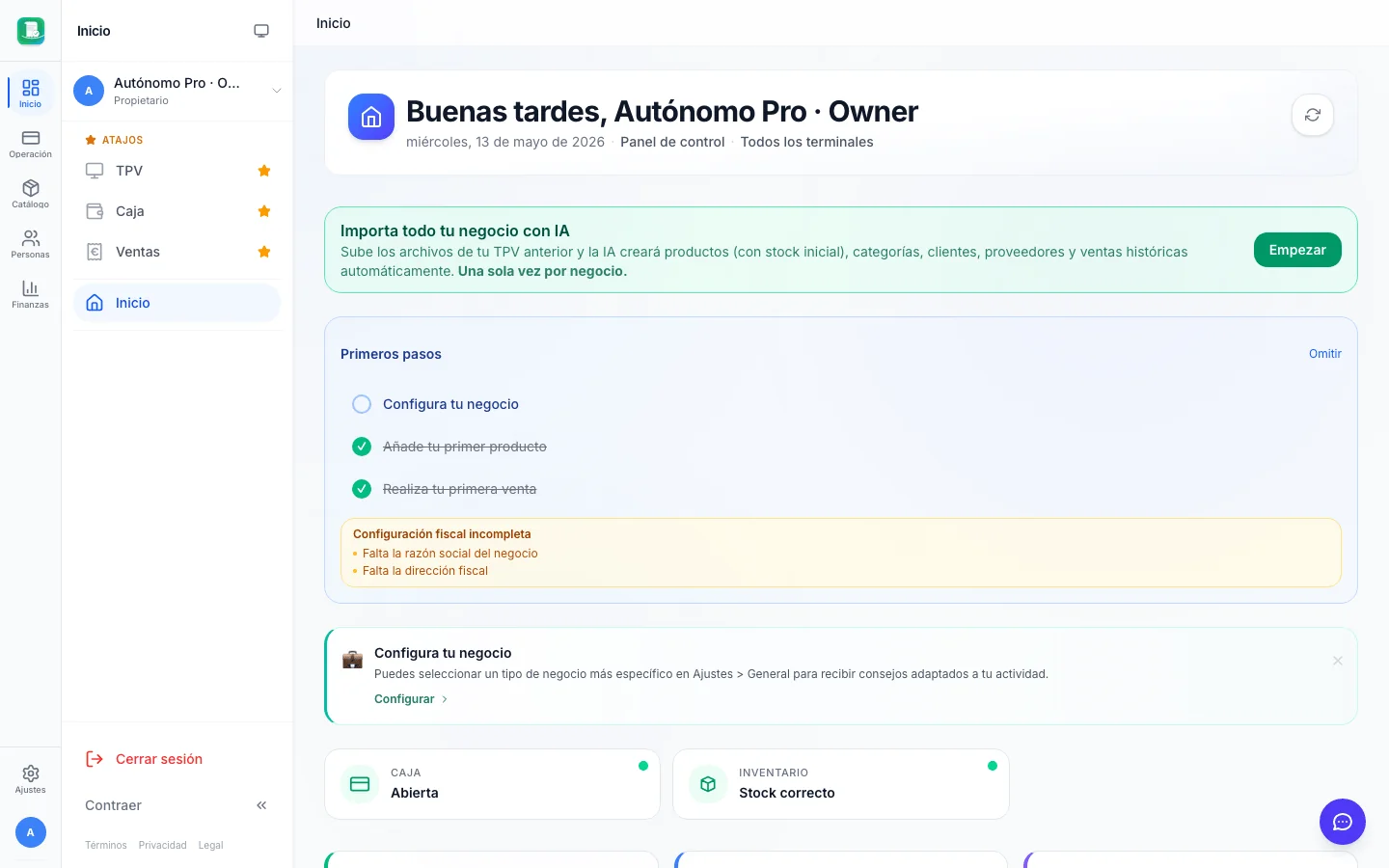Click the checkmark for Añade tu primer producto
1389x868 pixels.
pos(362,447)
